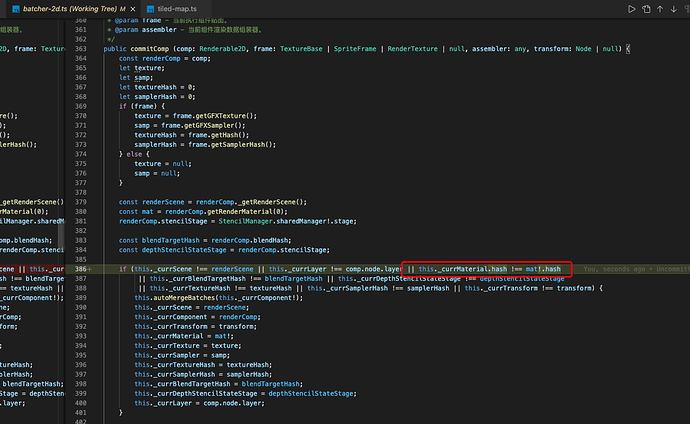The image size is (690, 424).
Task: Click line number 363 in the gutter
Action: [x=81, y=49]
